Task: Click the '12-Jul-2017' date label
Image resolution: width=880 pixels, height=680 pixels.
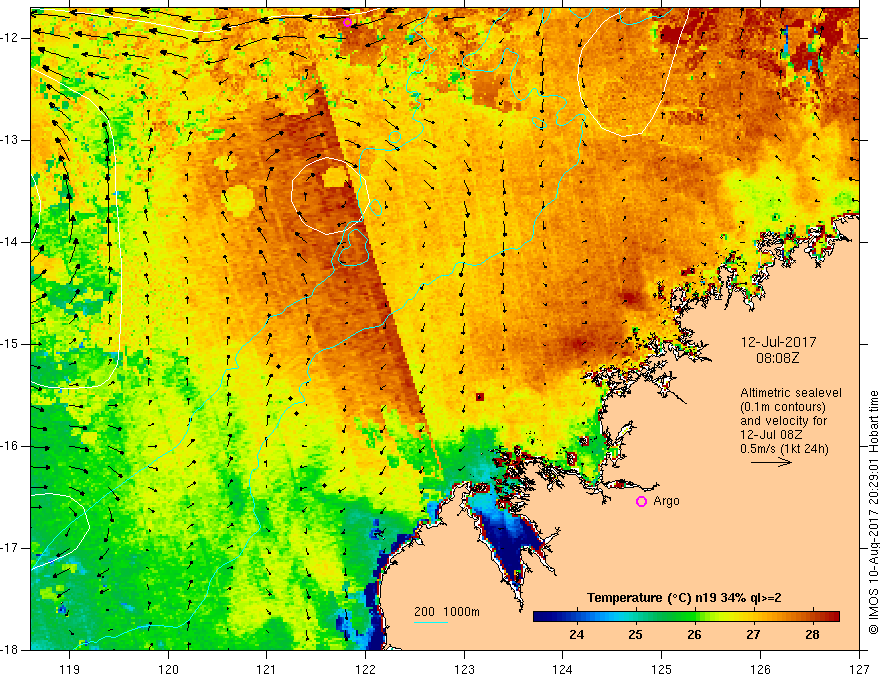Action: pyautogui.click(x=778, y=342)
